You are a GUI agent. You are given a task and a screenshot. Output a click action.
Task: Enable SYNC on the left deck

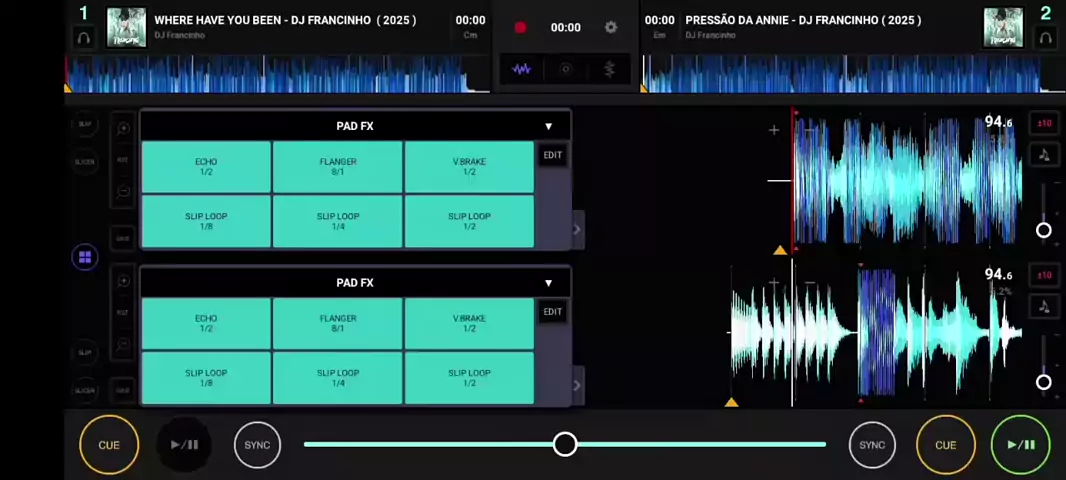pos(257,445)
